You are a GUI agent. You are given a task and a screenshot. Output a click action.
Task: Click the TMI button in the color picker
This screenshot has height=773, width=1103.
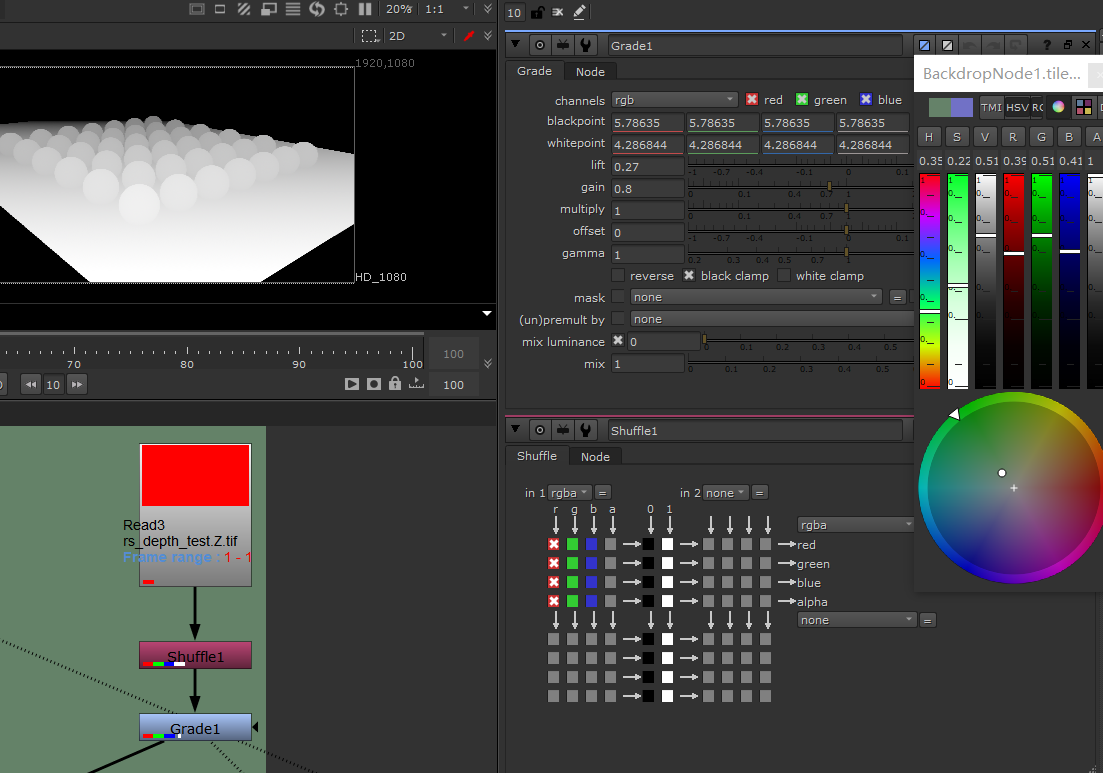990,107
